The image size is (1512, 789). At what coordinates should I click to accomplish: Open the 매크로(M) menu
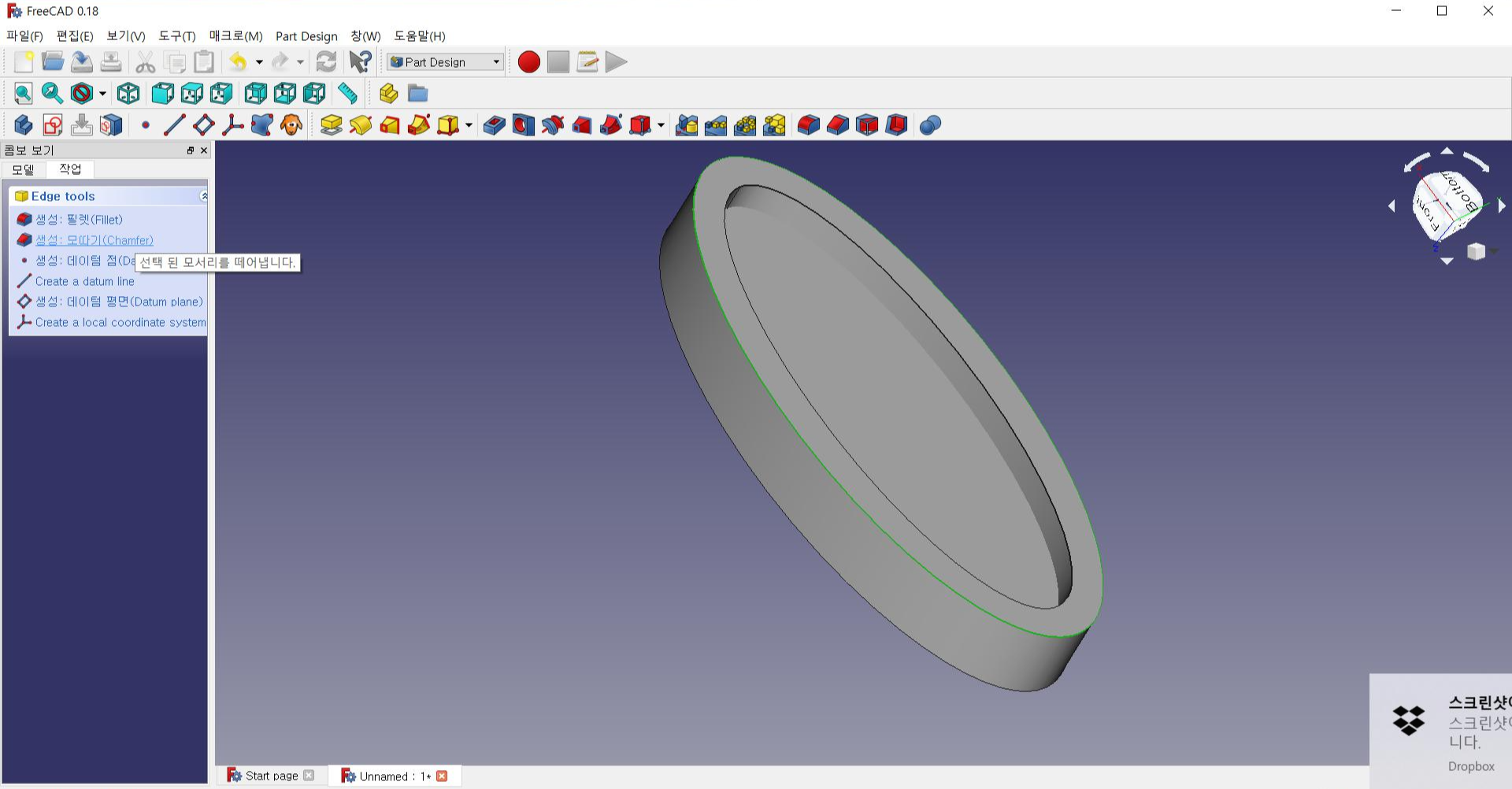(x=235, y=35)
